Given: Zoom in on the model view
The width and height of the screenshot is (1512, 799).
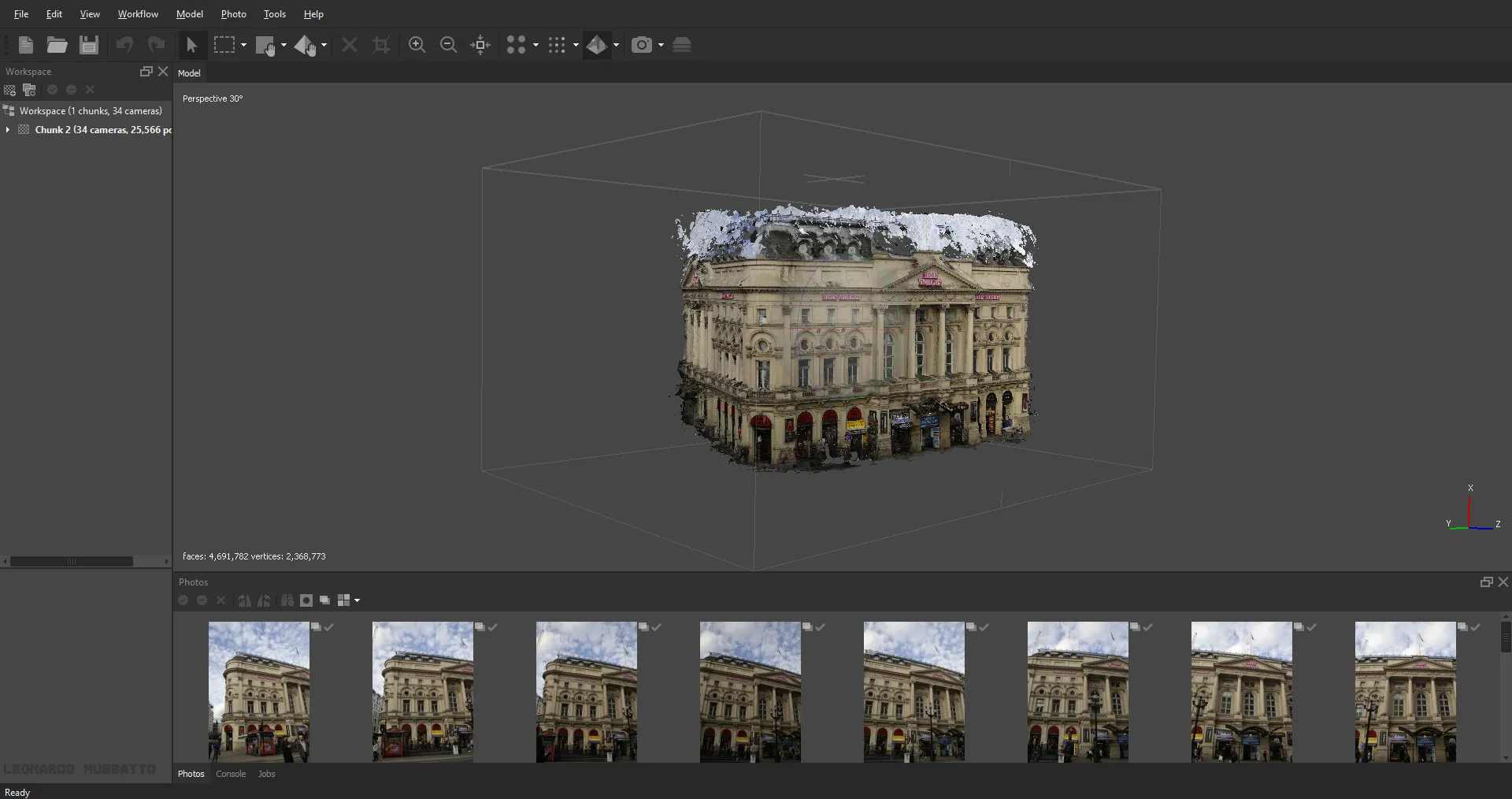Looking at the screenshot, I should pyautogui.click(x=417, y=45).
